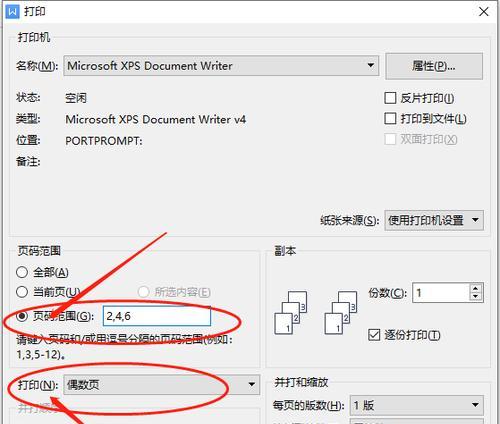Screen dimensions: 500x424
Task: Choose 当前页 radio option
Action: click(22, 292)
